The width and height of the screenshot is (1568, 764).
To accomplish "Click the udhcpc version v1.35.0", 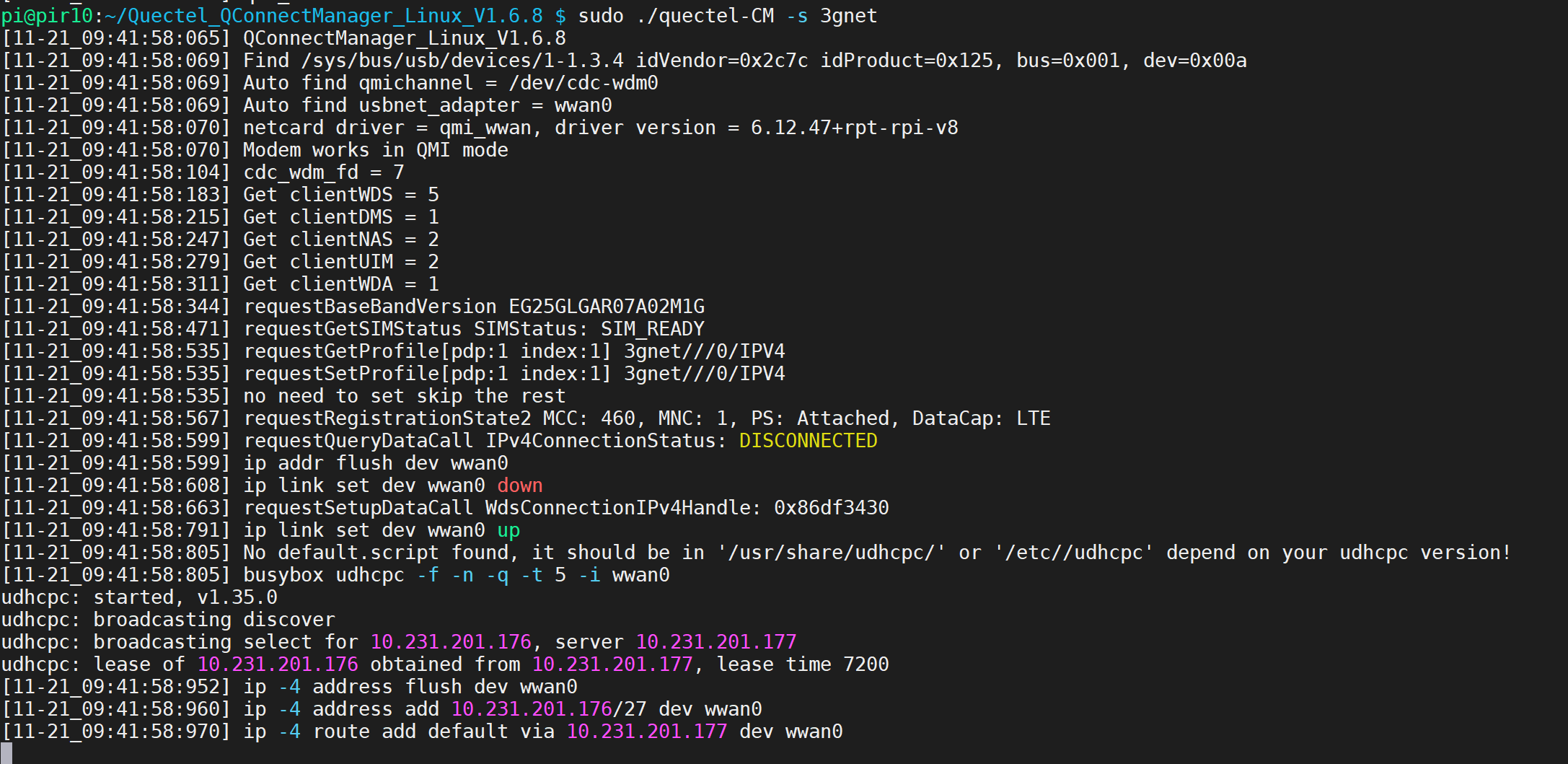I will coord(237,597).
